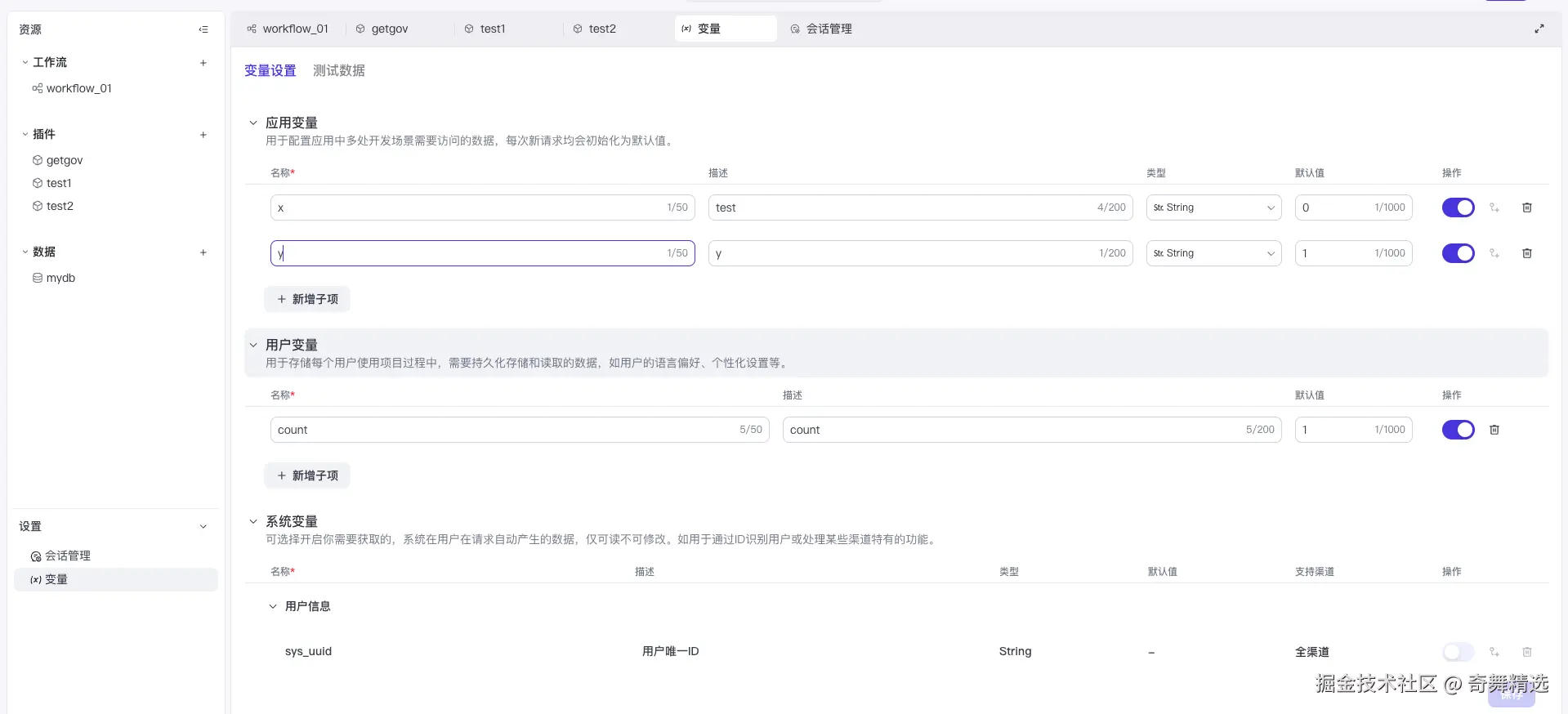Click 新增子项 under 用户变量
This screenshot has width=1568, height=714.
click(x=307, y=475)
